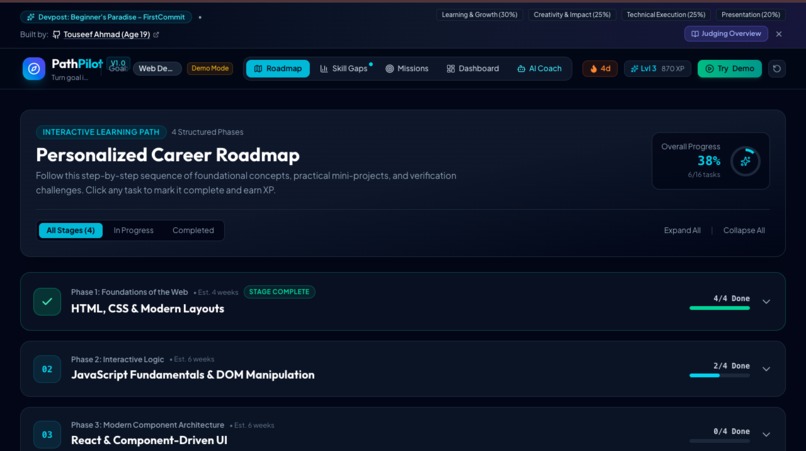Click the Lvl 3 870 XP badge
Screen dimensions: 806x451
point(657,68)
